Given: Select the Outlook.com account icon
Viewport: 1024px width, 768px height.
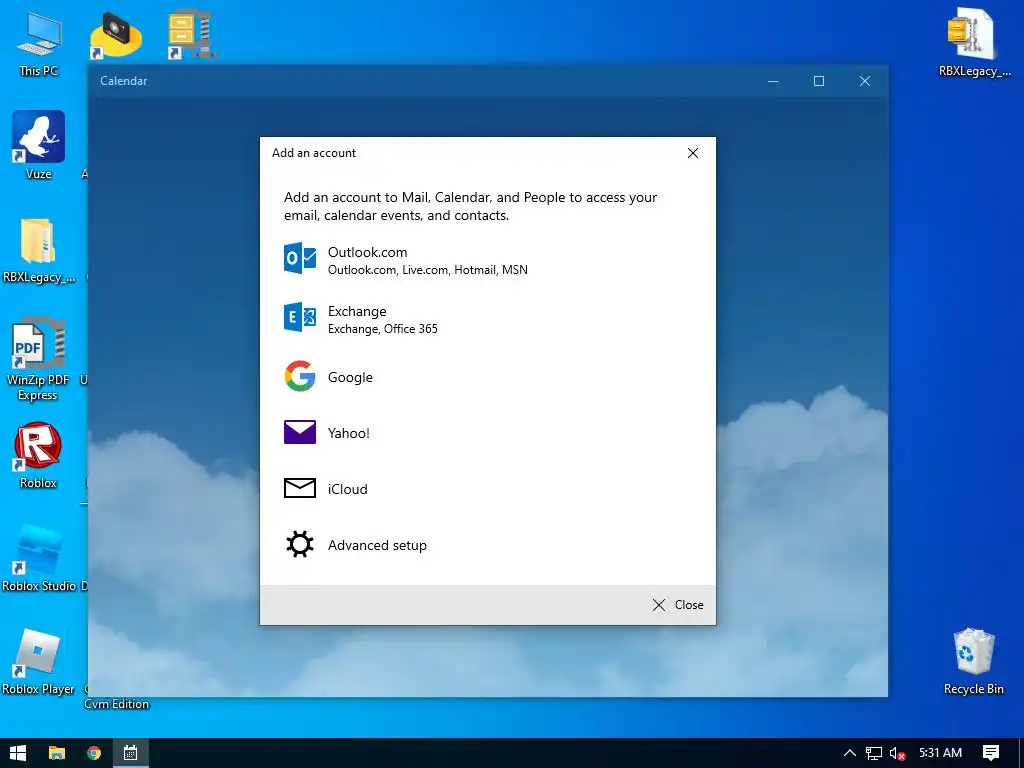Looking at the screenshot, I should click(300, 258).
